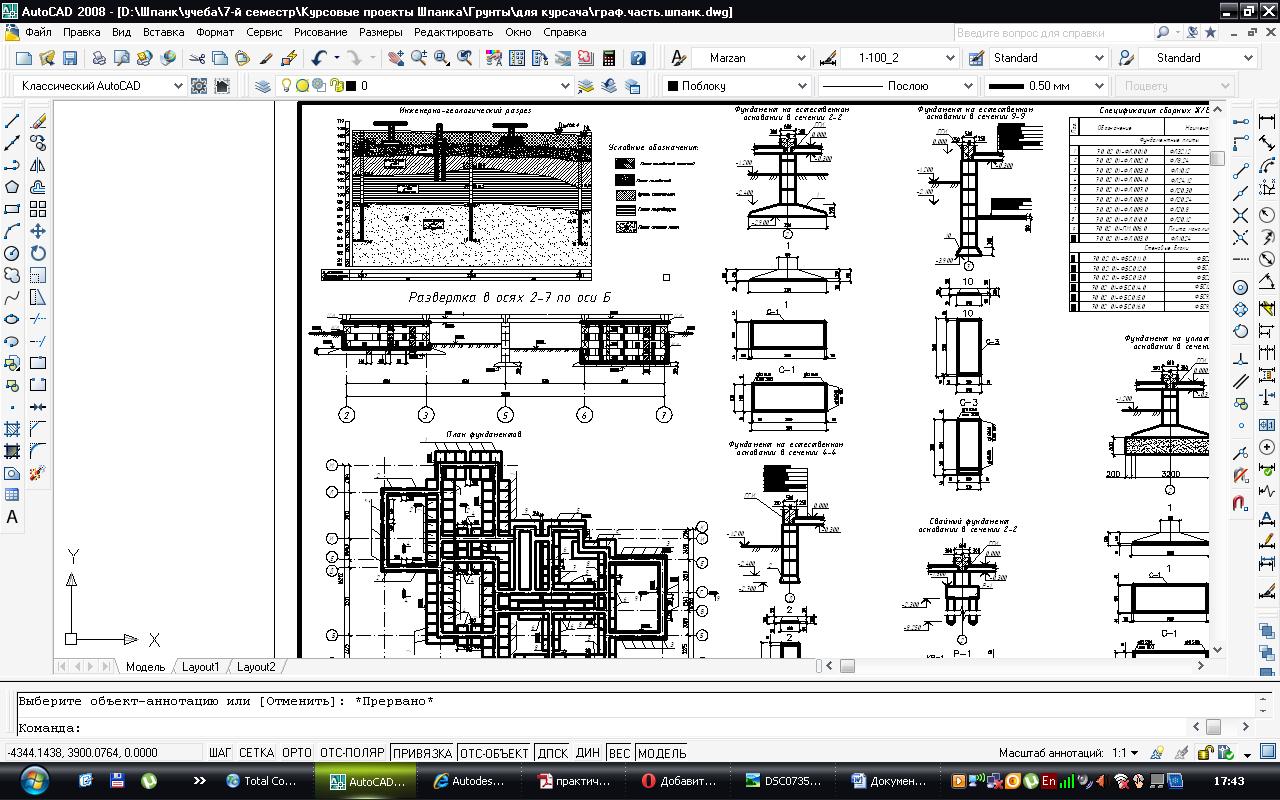
Task: Select the Line draw tool
Action: (x=12, y=121)
